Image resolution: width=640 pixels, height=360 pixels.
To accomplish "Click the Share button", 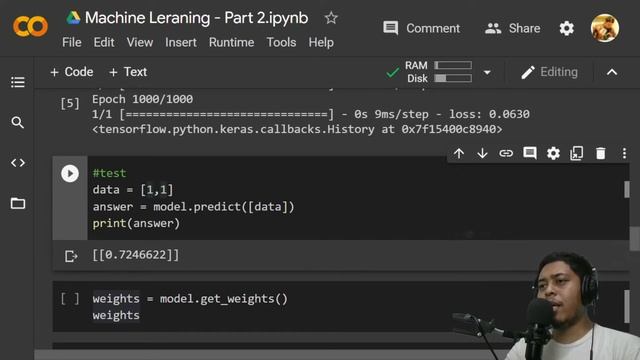I will (x=513, y=28).
